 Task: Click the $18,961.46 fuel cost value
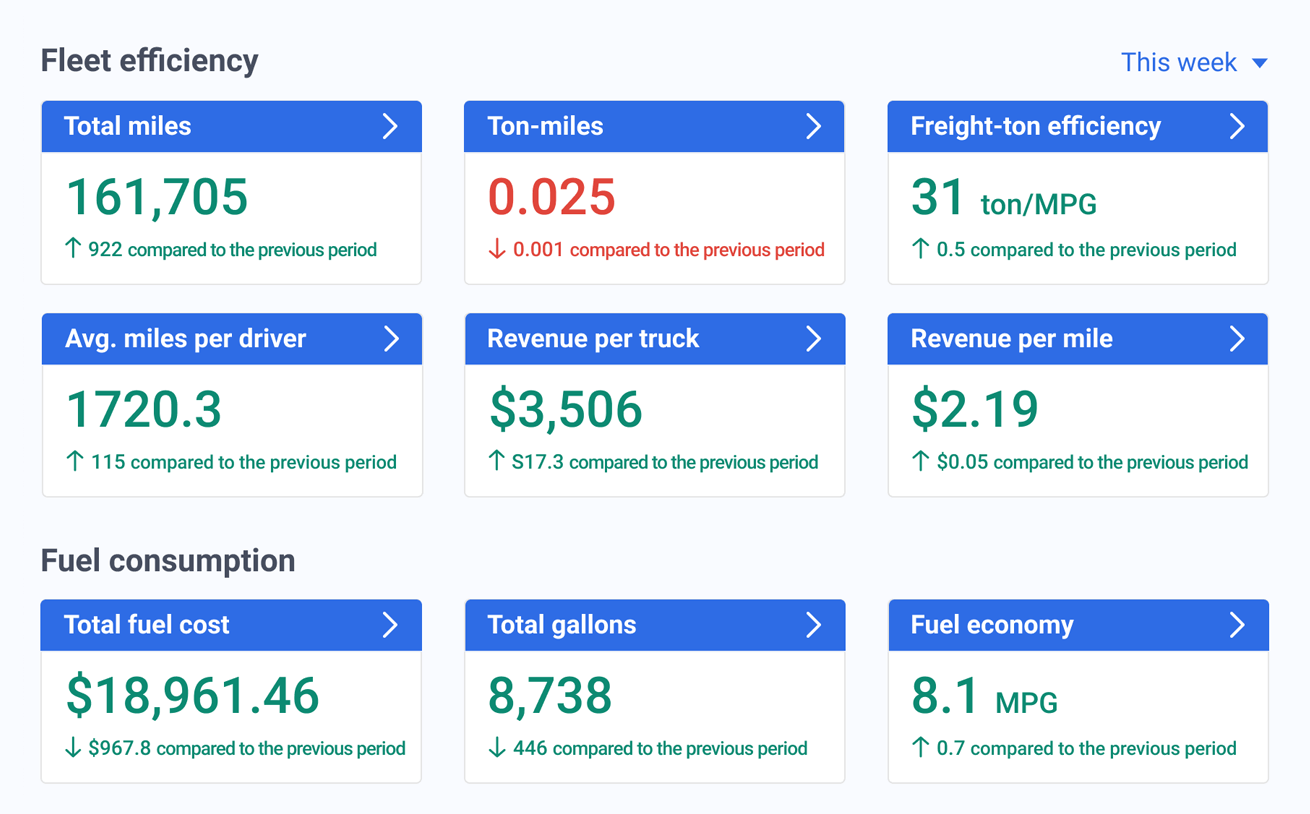point(192,694)
